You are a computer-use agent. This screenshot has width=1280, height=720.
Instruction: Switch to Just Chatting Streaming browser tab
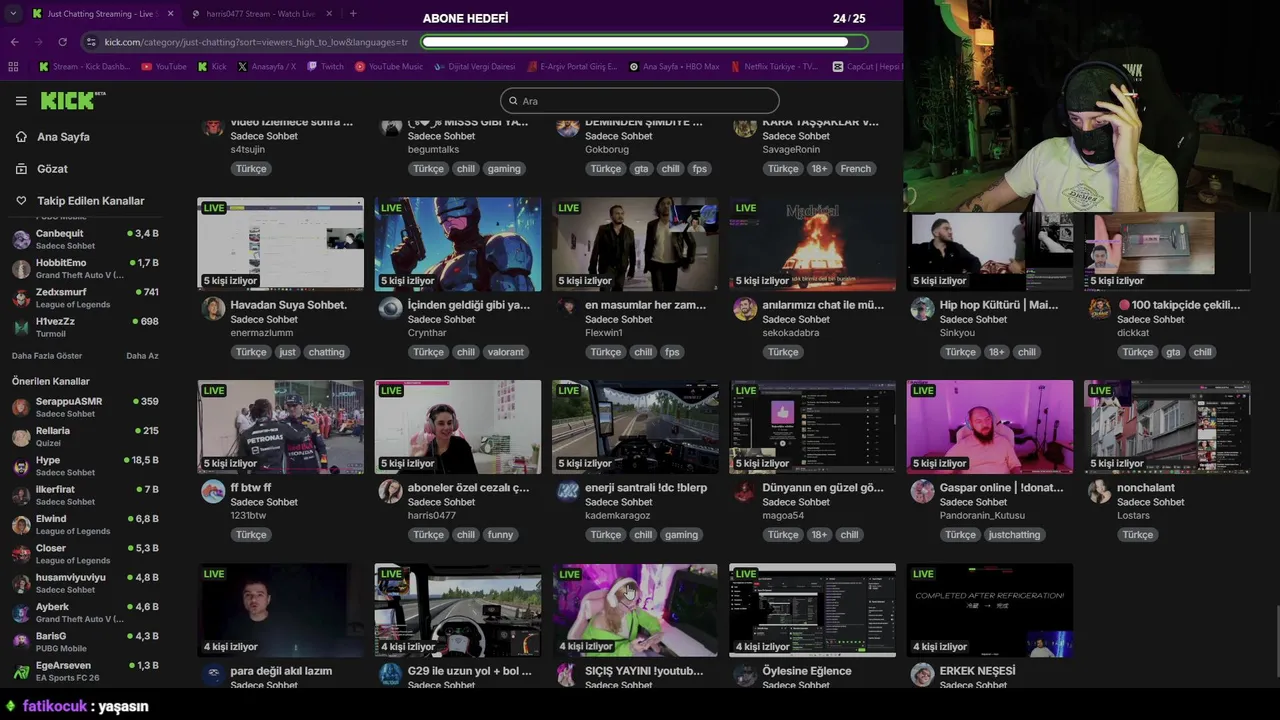click(x=103, y=14)
